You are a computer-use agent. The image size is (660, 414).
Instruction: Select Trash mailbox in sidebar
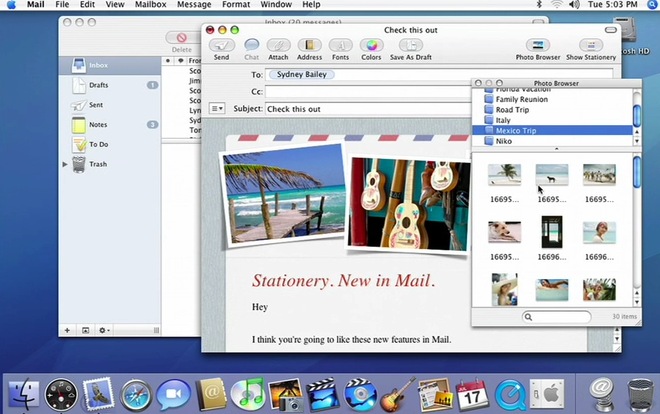tap(109, 164)
